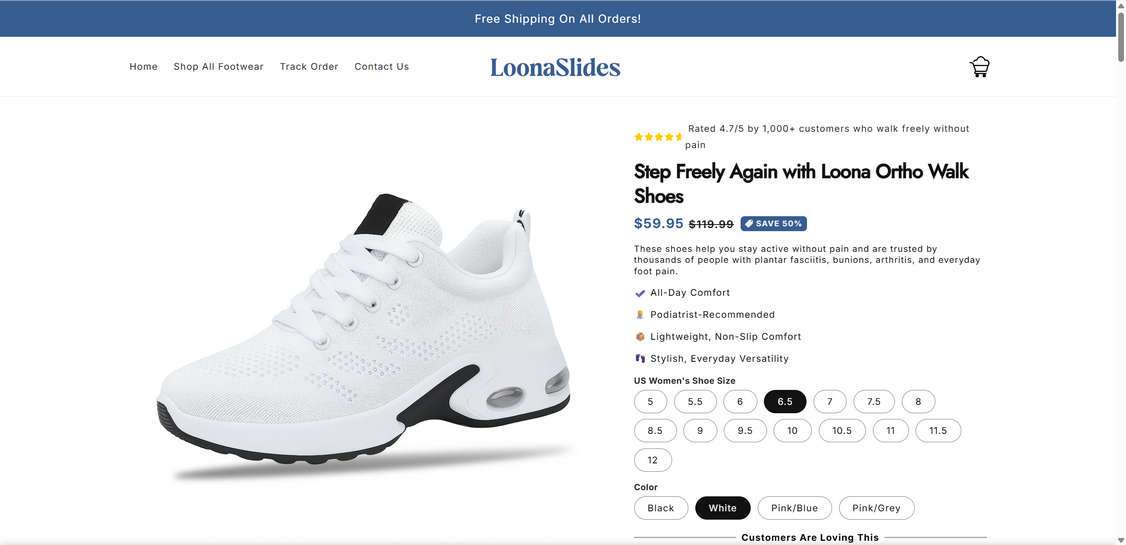
Task: Click the page scrollbar down arrow
Action: click(1120, 539)
